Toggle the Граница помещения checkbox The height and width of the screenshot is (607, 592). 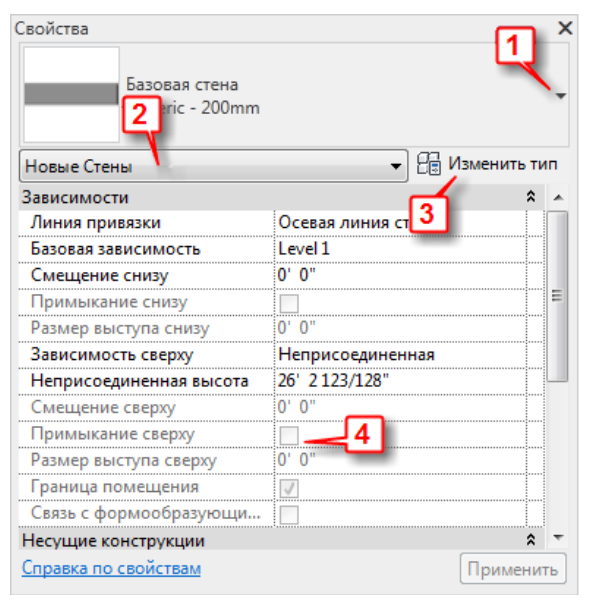(x=289, y=488)
